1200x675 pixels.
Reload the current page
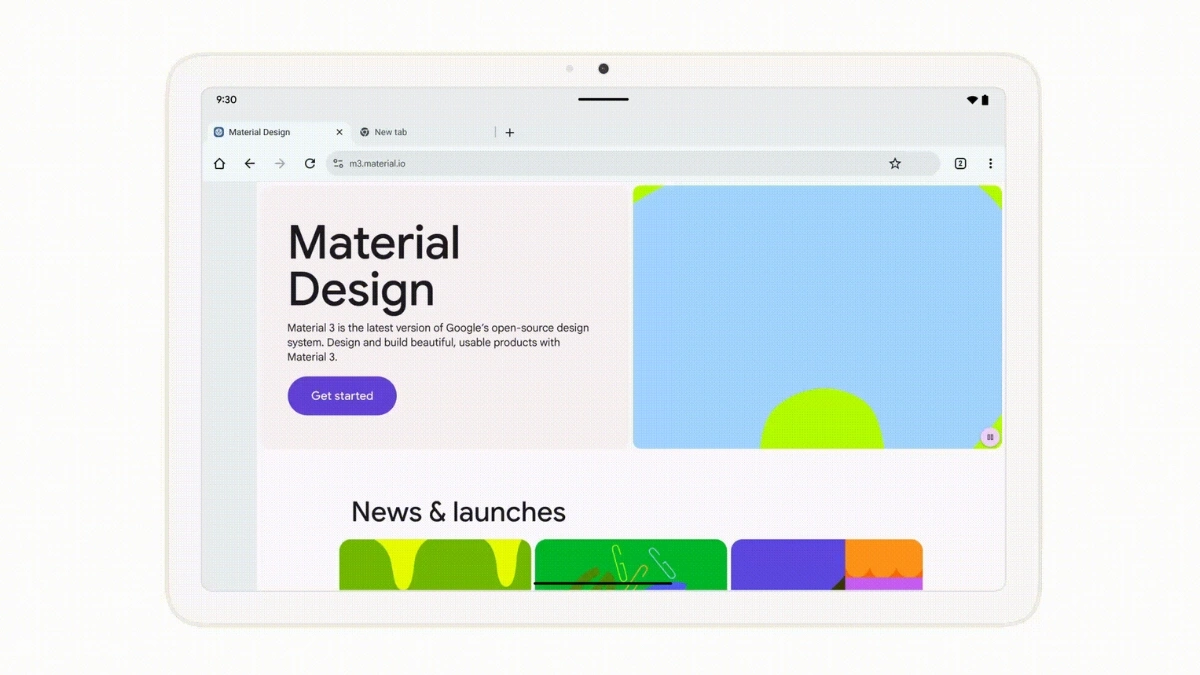coord(310,163)
